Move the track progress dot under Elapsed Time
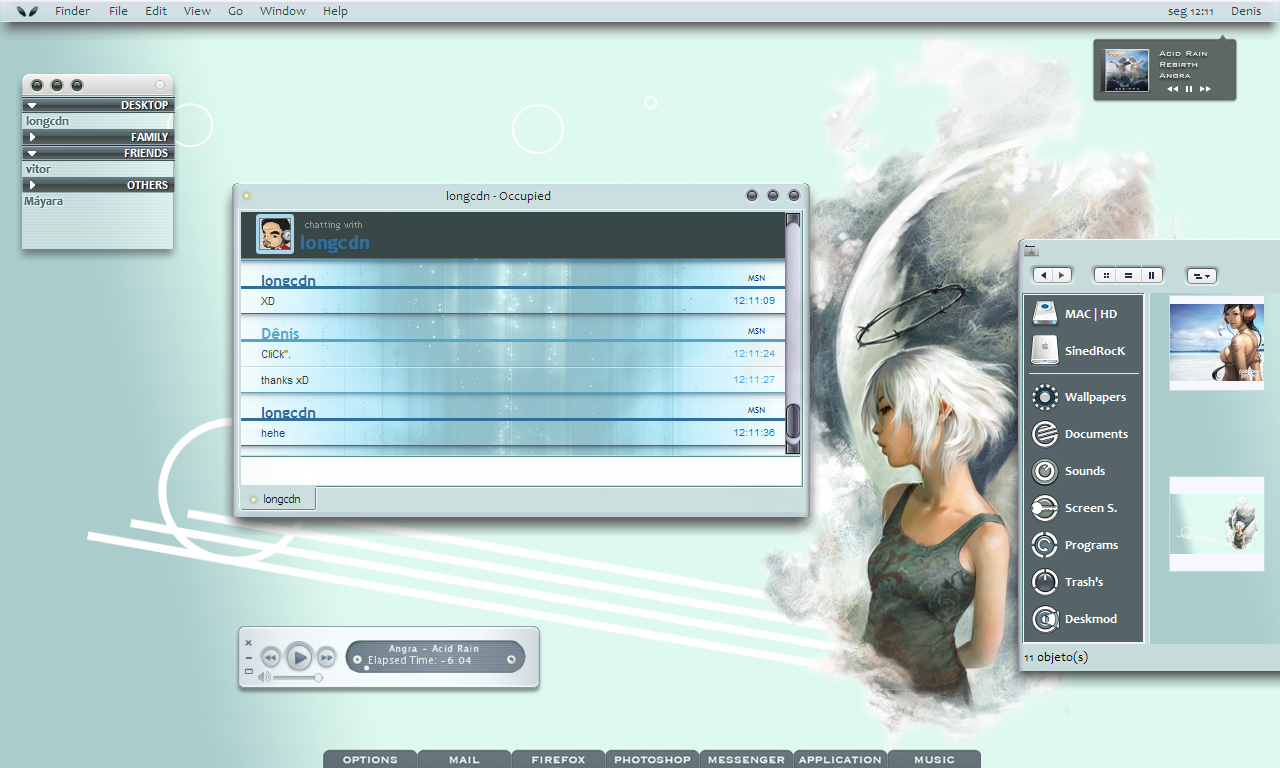This screenshot has height=768, width=1280. pos(366,668)
